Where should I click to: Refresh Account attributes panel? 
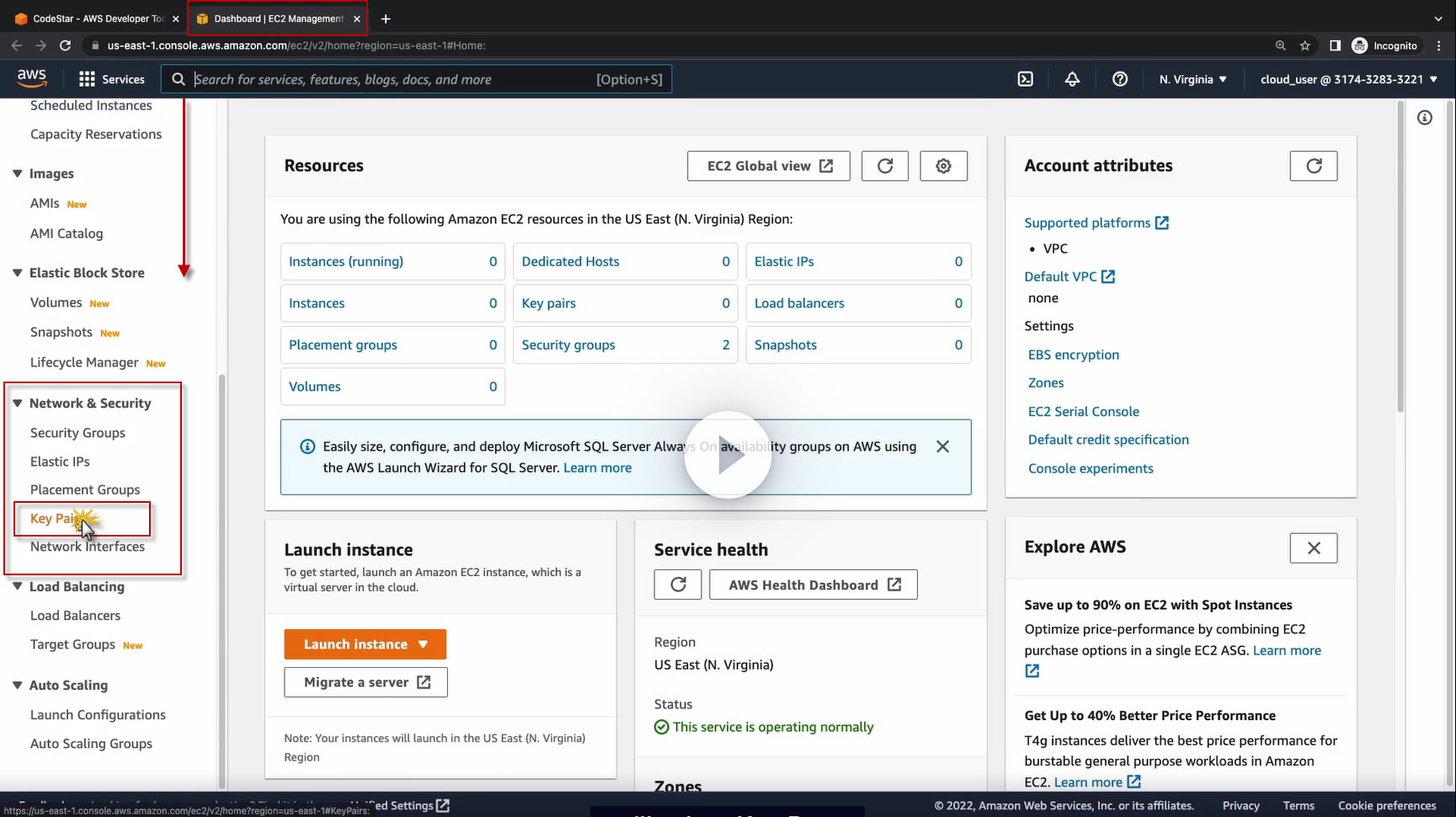click(1313, 166)
